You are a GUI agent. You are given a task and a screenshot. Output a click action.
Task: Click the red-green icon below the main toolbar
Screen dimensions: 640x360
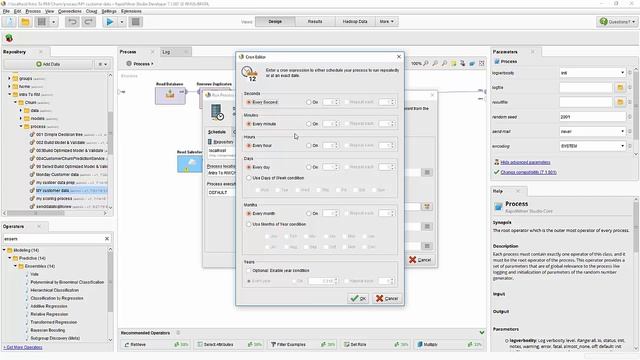coord(9,38)
